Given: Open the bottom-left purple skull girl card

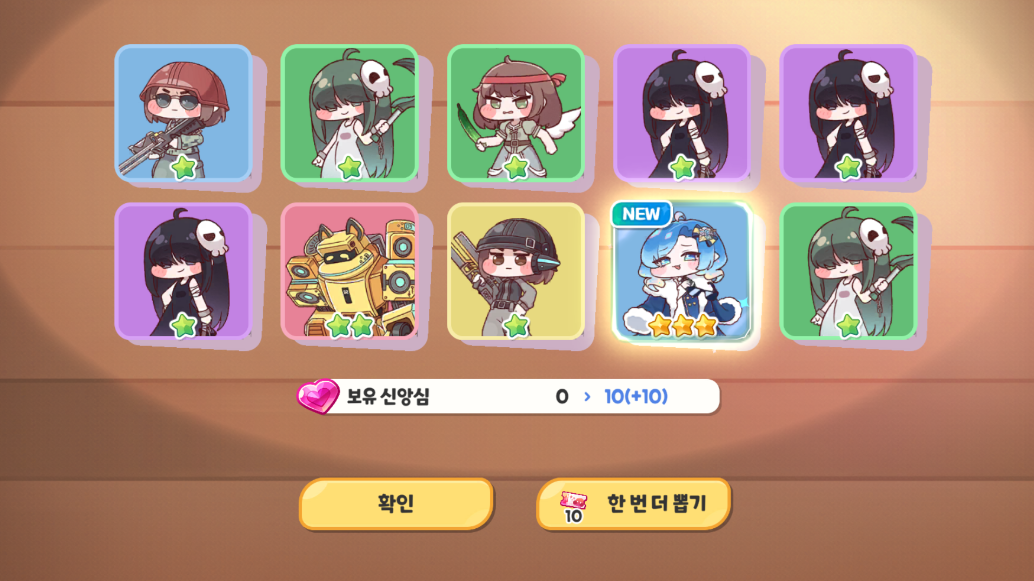Looking at the screenshot, I should click(x=183, y=271).
